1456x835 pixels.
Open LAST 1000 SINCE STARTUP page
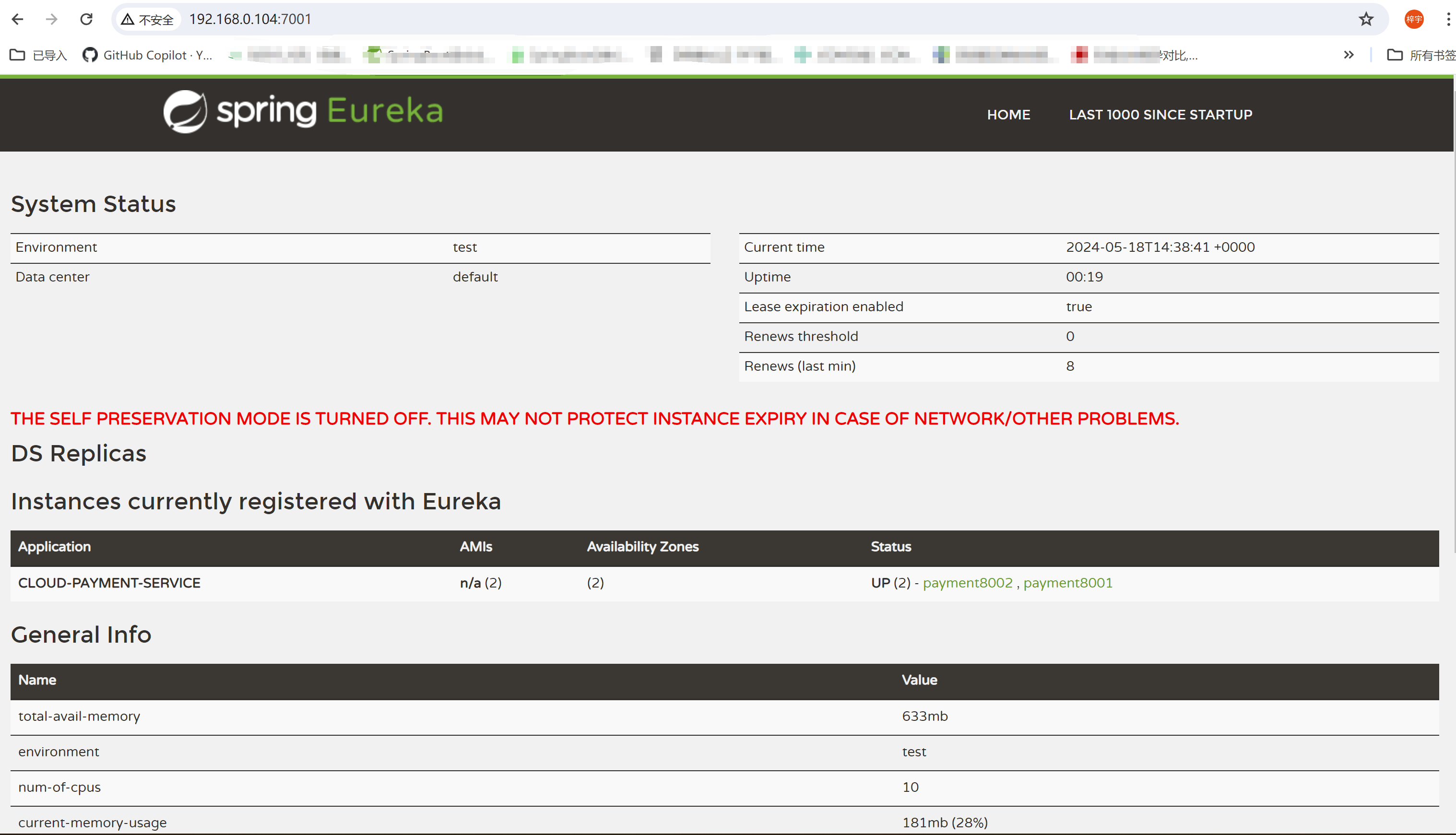pyautogui.click(x=1160, y=115)
